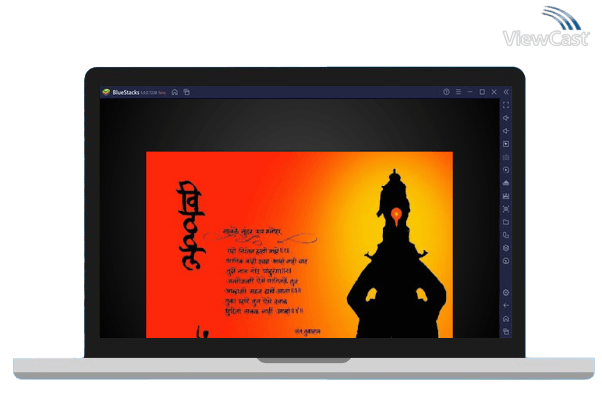Image resolution: width=602 pixels, height=414 pixels.
Task: Toggle full screen mode in the sidebar
Action: (x=506, y=105)
